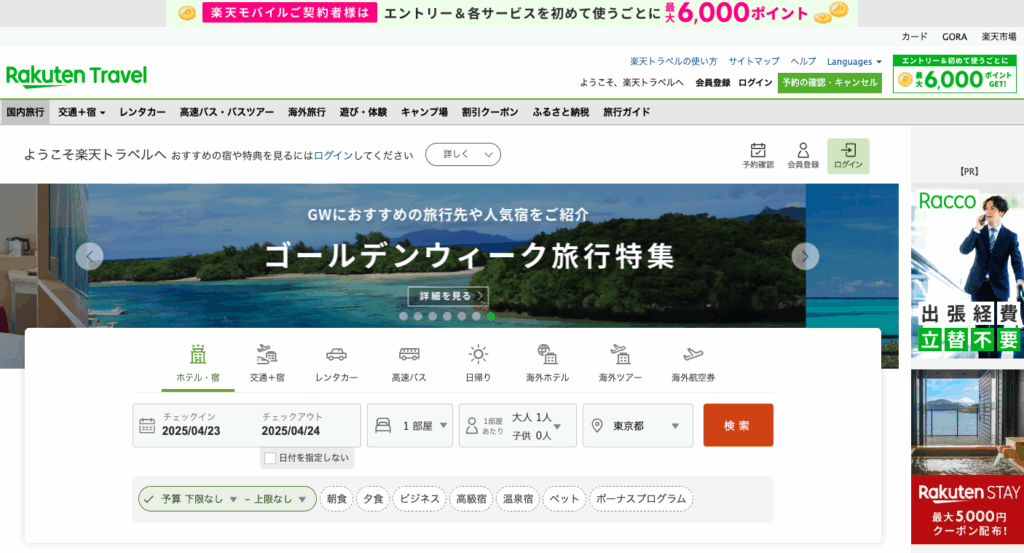The image size is (1024, 553).
Task: Click the active green carousel dot
Action: pyautogui.click(x=491, y=316)
